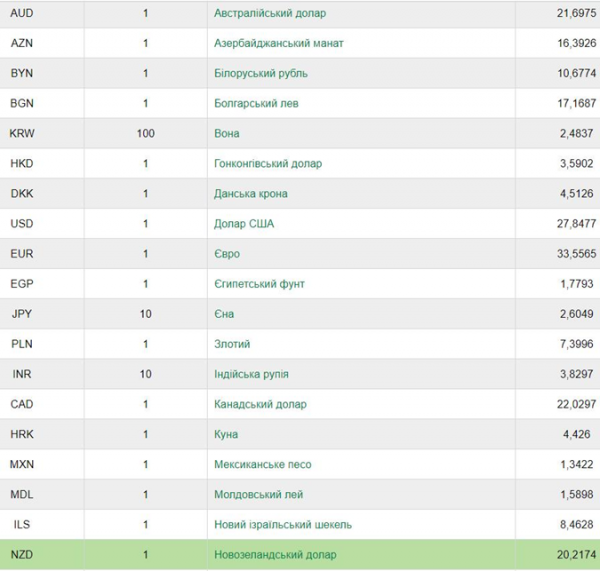Click the Канадський долар link
Image resolution: width=600 pixels, height=571 pixels.
click(x=260, y=405)
